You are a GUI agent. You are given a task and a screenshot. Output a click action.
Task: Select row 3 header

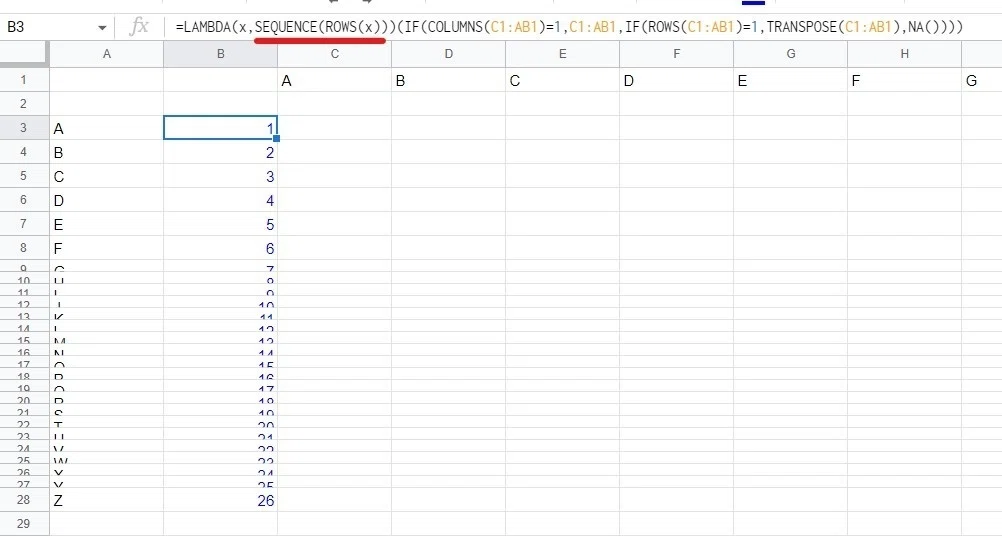(x=24, y=128)
